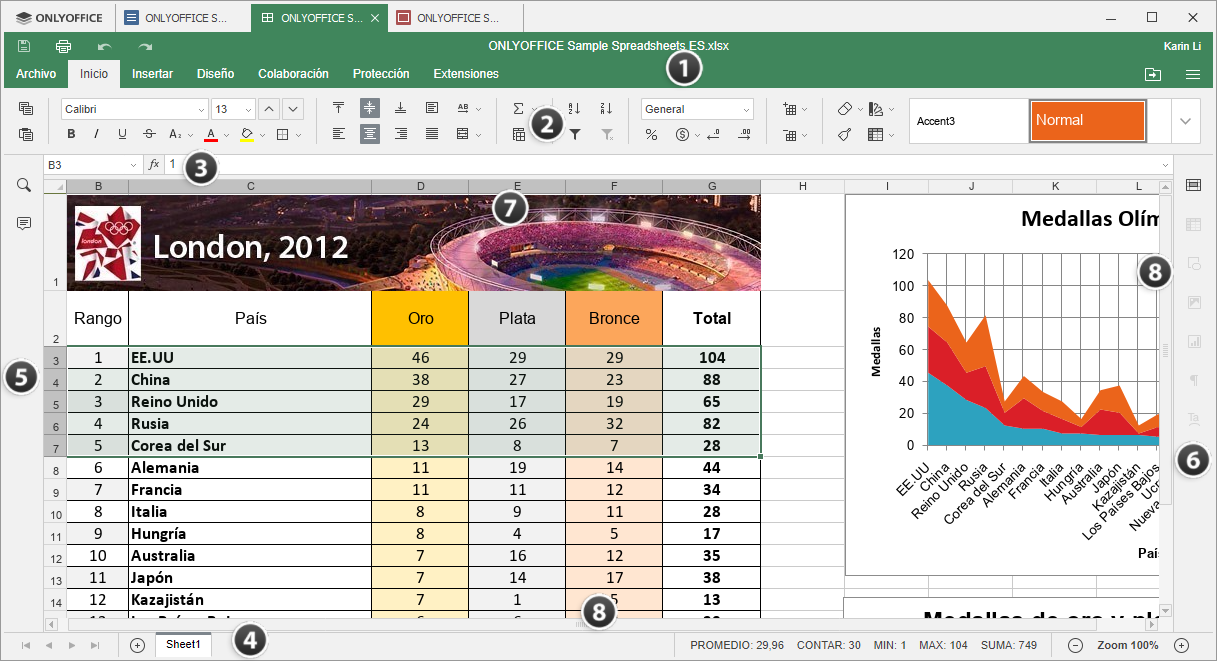The width and height of the screenshot is (1217, 661).
Task: Toggle middle vertical alignment
Action: pyautogui.click(x=370, y=108)
